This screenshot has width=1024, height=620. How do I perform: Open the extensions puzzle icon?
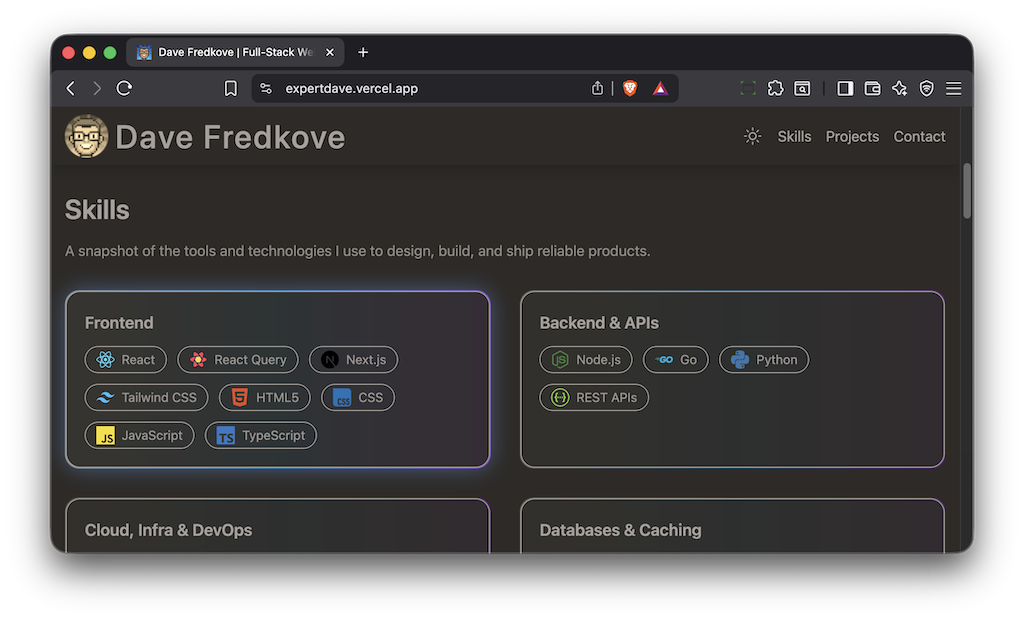pos(775,88)
